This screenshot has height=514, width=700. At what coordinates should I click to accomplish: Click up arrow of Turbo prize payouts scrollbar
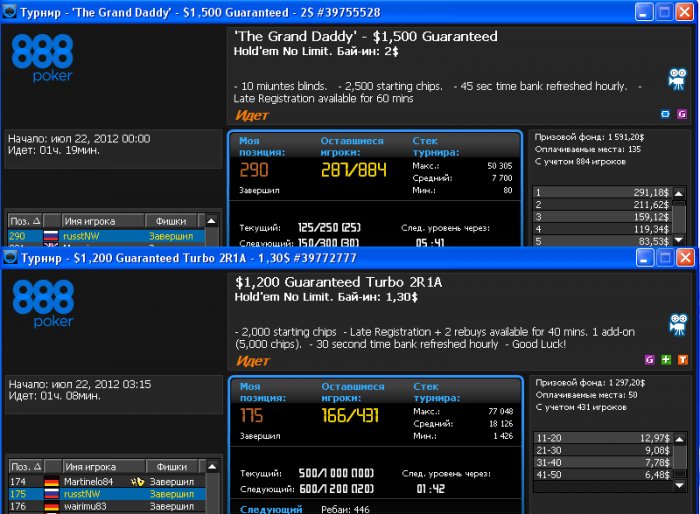tap(679, 439)
